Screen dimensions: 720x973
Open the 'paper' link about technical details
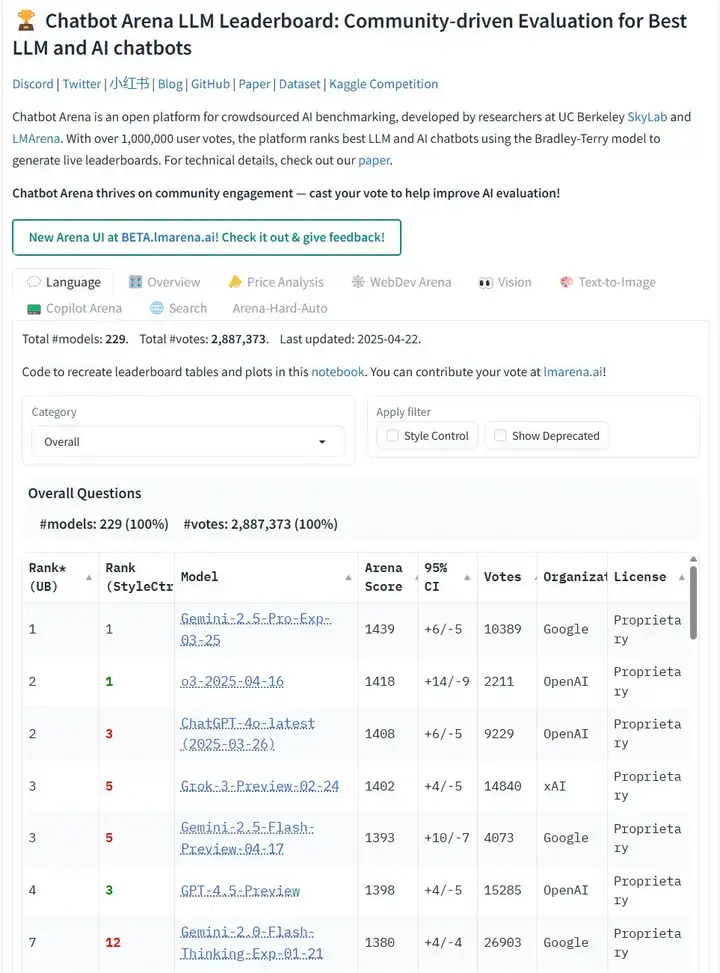[374, 160]
